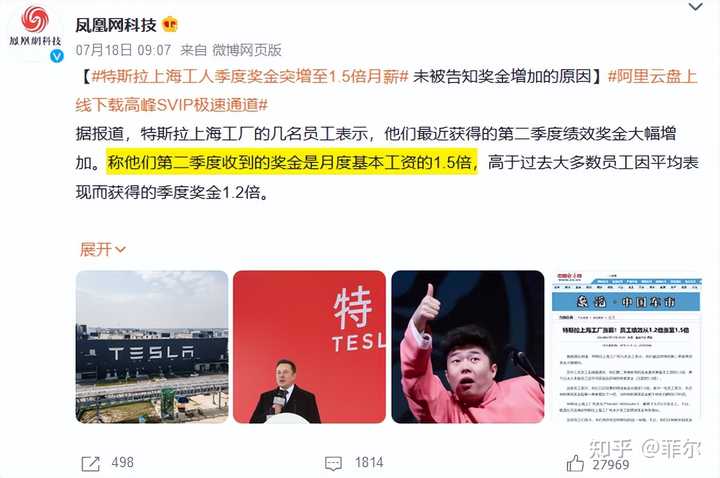
Task: Open the comments speech bubble icon
Action: (x=333, y=463)
